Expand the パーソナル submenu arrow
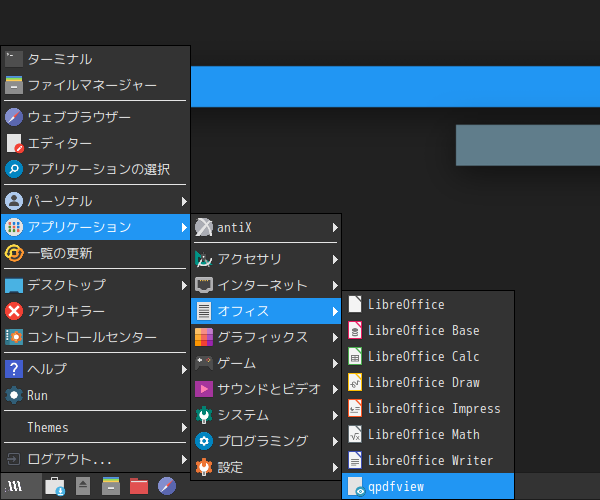The image size is (600, 500). [184, 201]
